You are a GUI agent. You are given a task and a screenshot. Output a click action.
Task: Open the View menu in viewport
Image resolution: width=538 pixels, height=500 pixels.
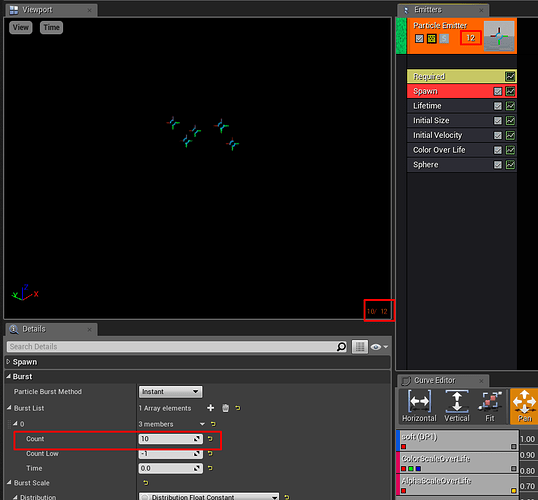21,27
